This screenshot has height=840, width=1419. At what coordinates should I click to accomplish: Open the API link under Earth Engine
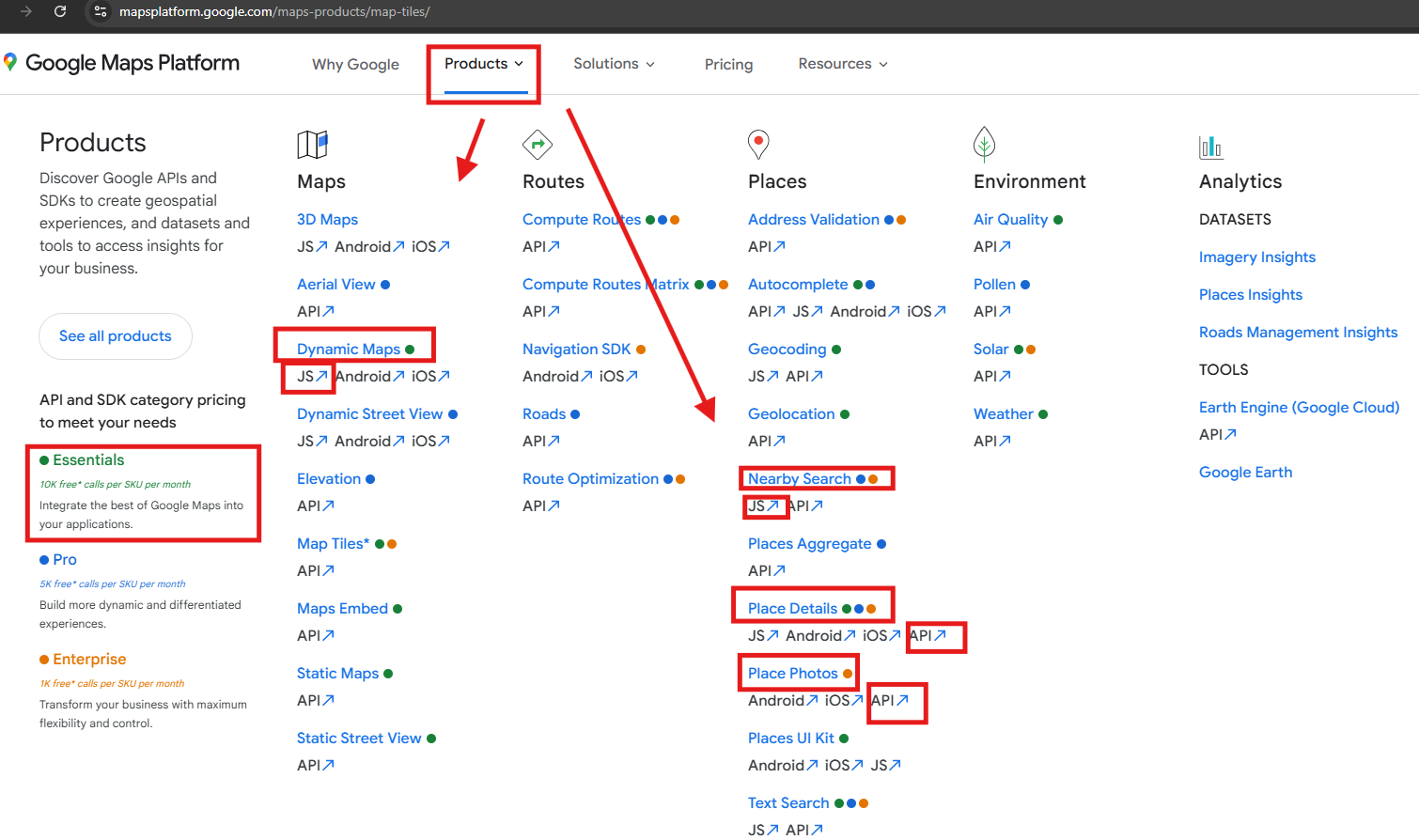pos(1218,434)
